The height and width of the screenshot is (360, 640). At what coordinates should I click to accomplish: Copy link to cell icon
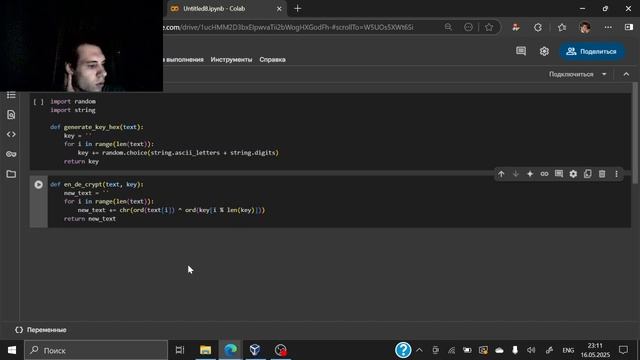(x=544, y=174)
